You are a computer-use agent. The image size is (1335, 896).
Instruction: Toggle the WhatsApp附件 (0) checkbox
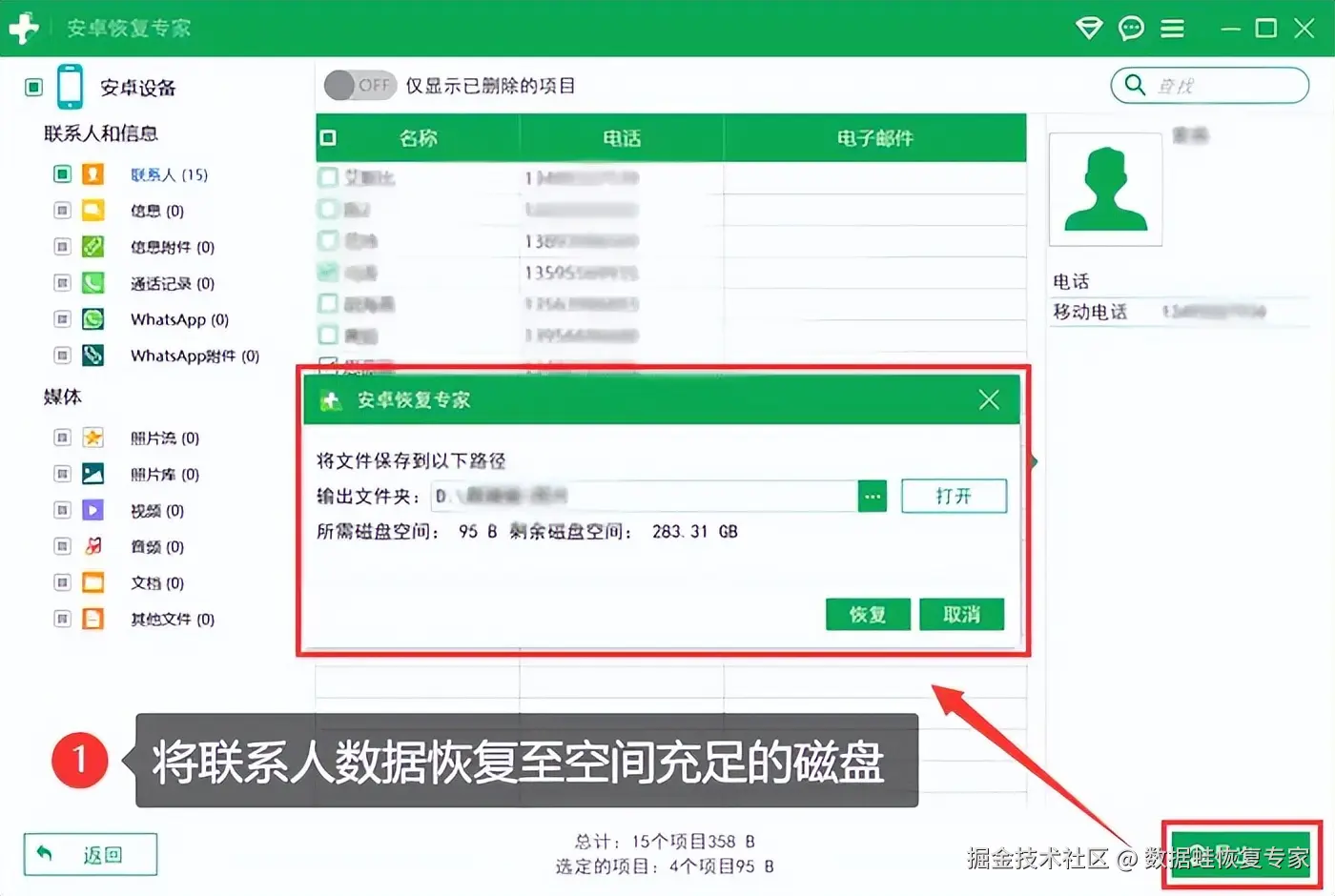click(x=62, y=356)
